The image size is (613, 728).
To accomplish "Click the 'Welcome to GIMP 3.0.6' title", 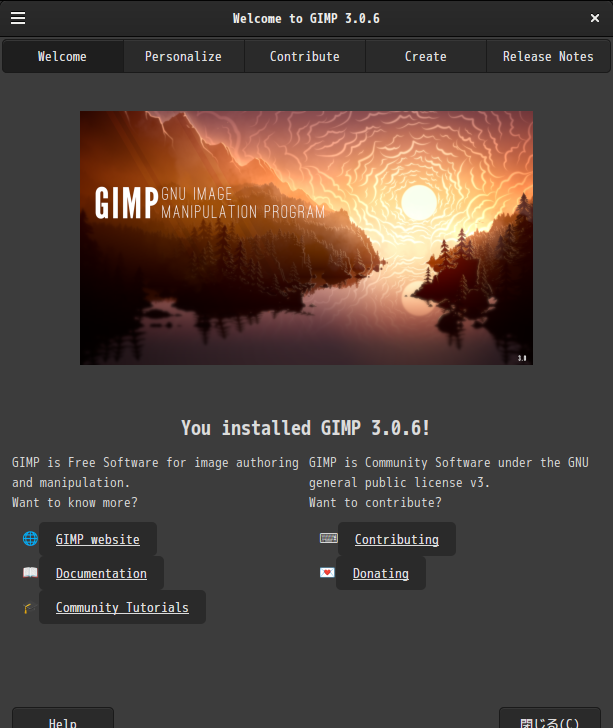I will (x=306, y=19).
